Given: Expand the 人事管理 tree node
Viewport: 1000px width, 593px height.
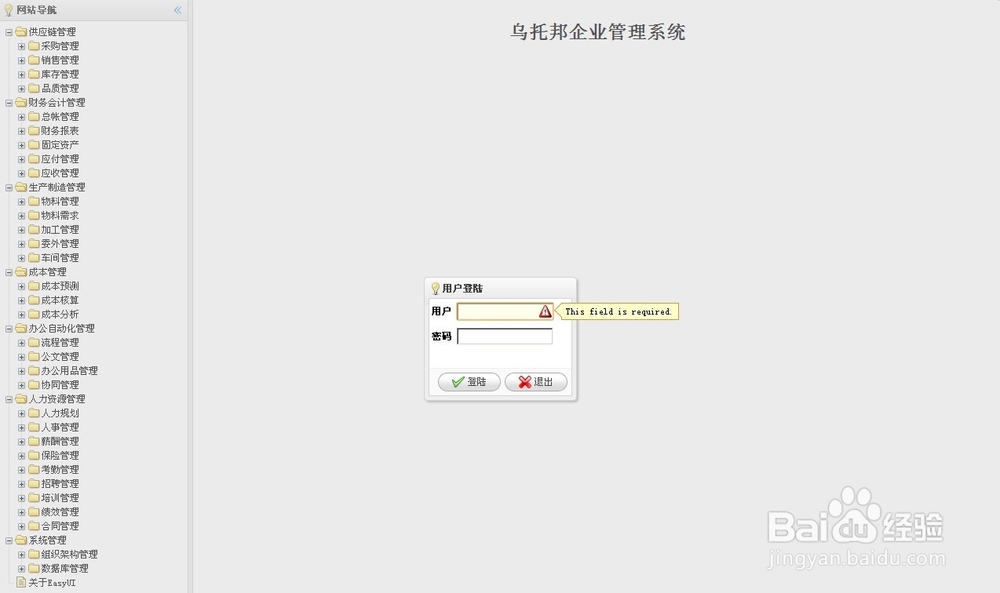Looking at the screenshot, I should click(x=20, y=427).
